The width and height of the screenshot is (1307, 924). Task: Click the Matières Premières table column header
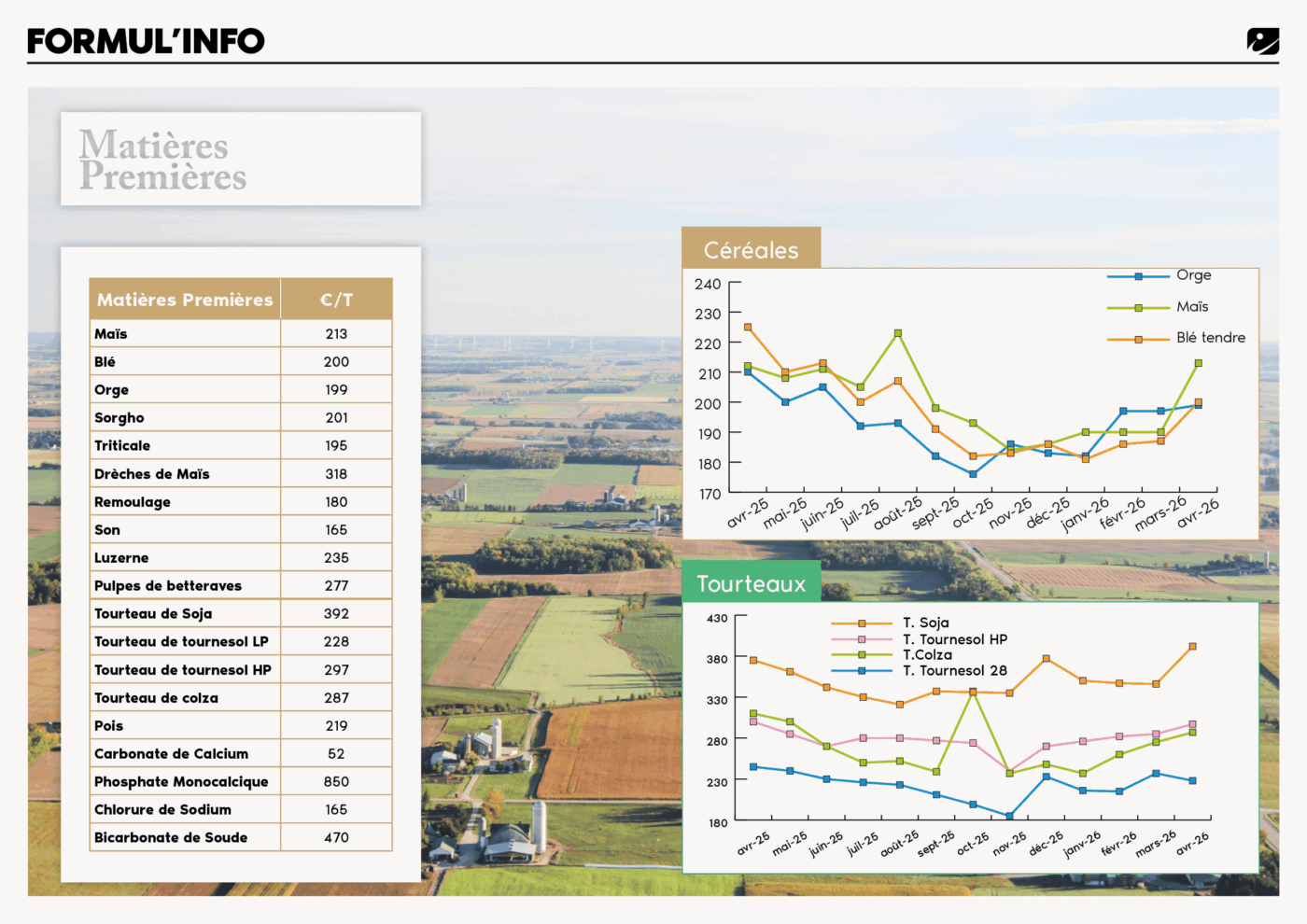tap(185, 300)
